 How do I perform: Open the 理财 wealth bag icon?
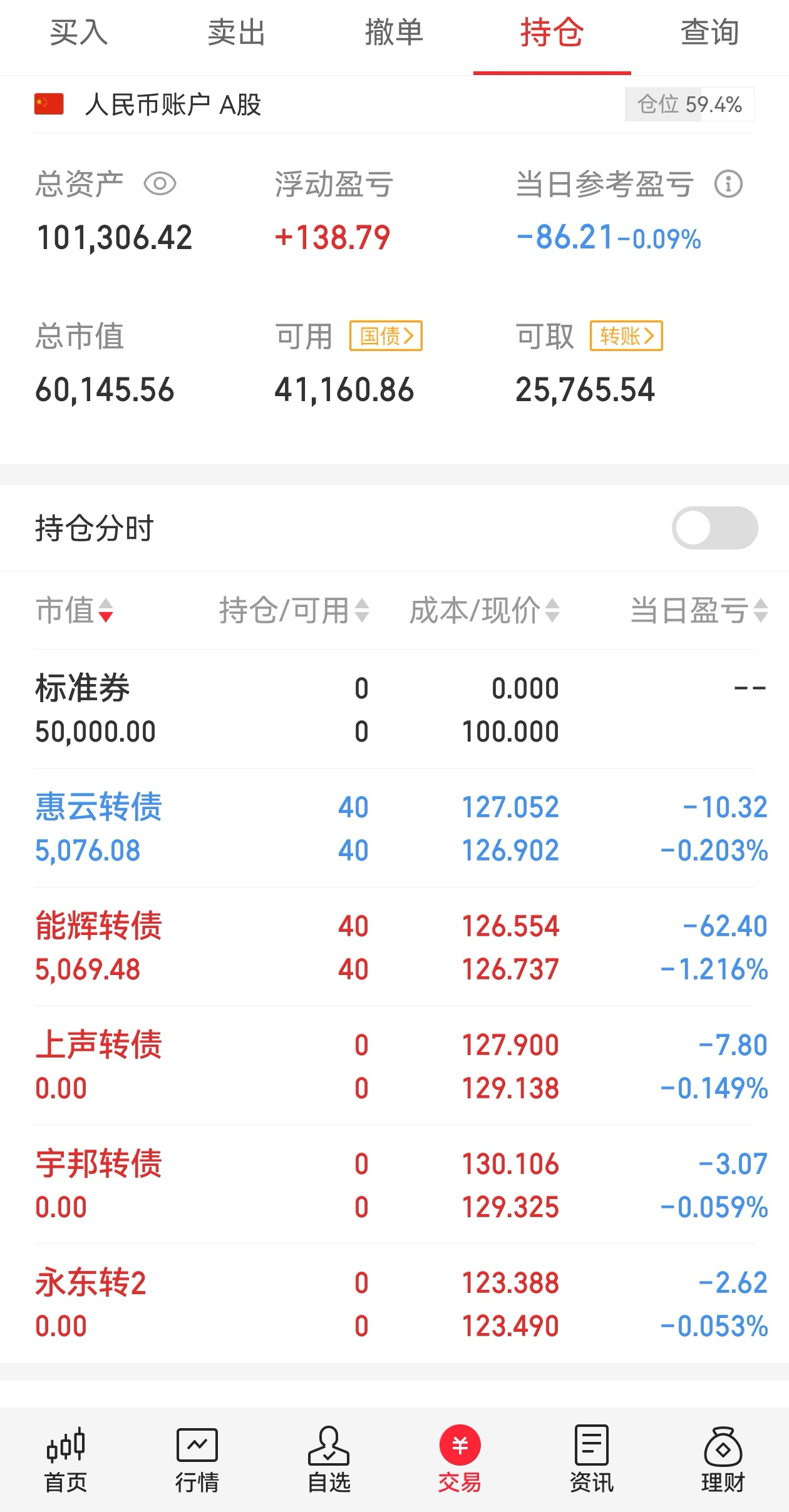[723, 1447]
